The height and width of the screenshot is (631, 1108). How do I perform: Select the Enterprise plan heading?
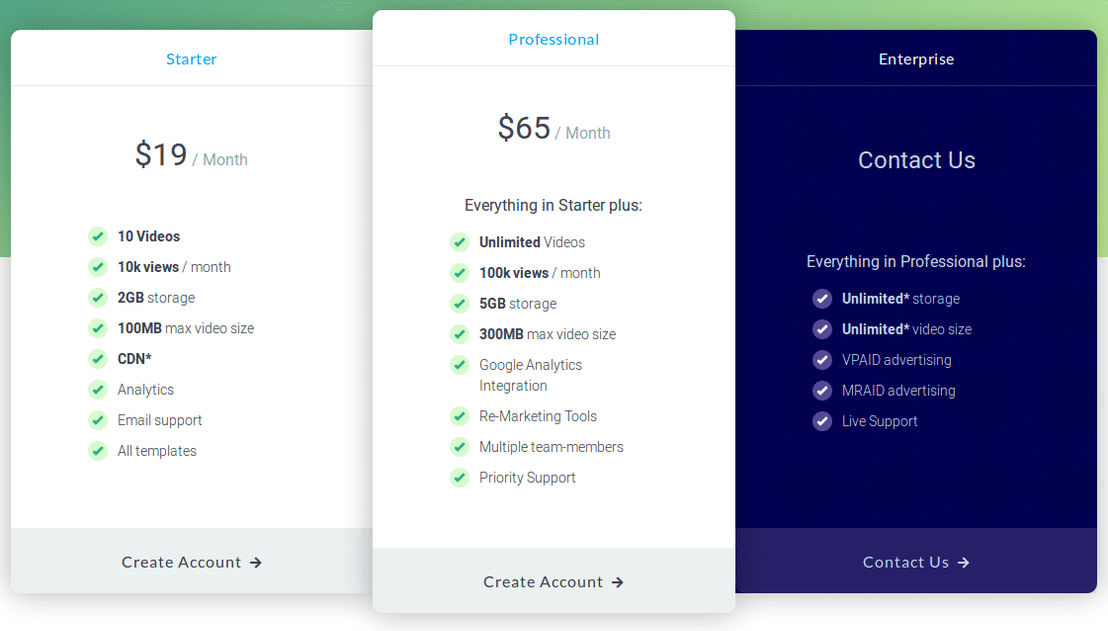(917, 59)
